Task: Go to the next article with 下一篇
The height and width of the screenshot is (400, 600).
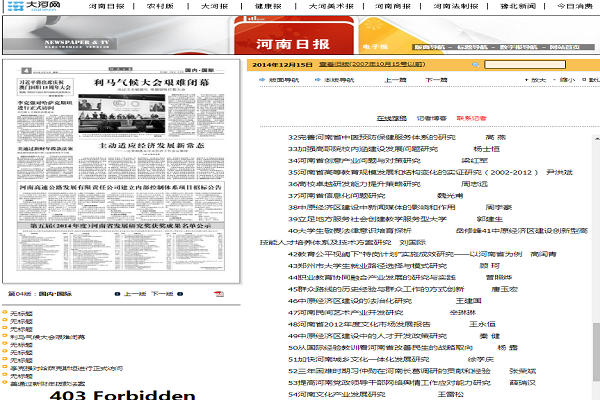Action: [435, 79]
